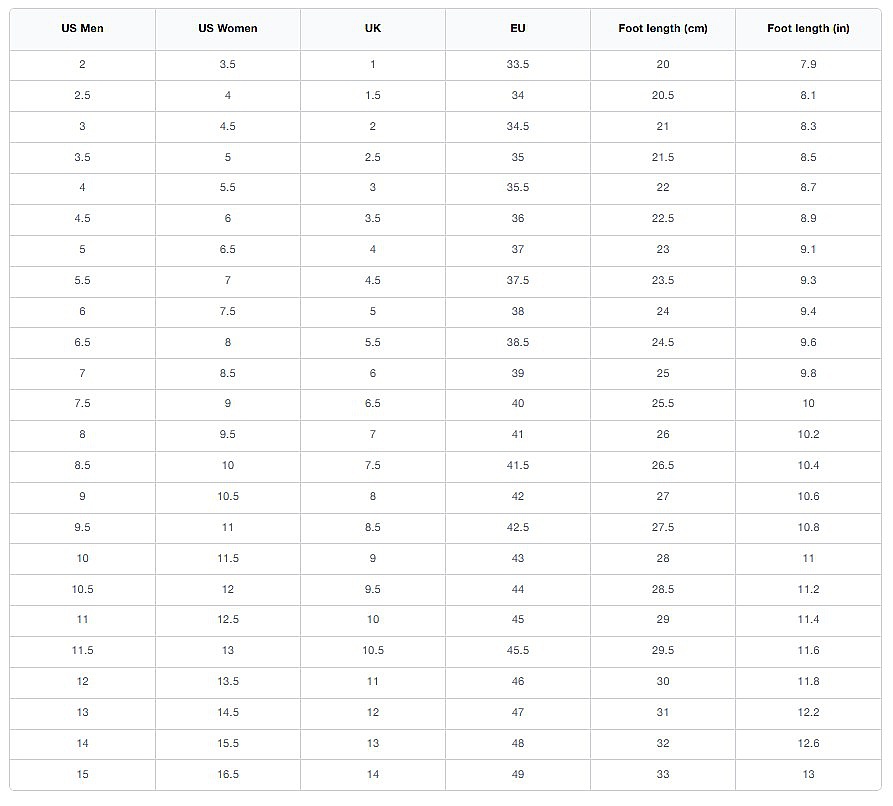Click the US Women column header
Viewport: 893px width, 806px height.
[228, 28]
